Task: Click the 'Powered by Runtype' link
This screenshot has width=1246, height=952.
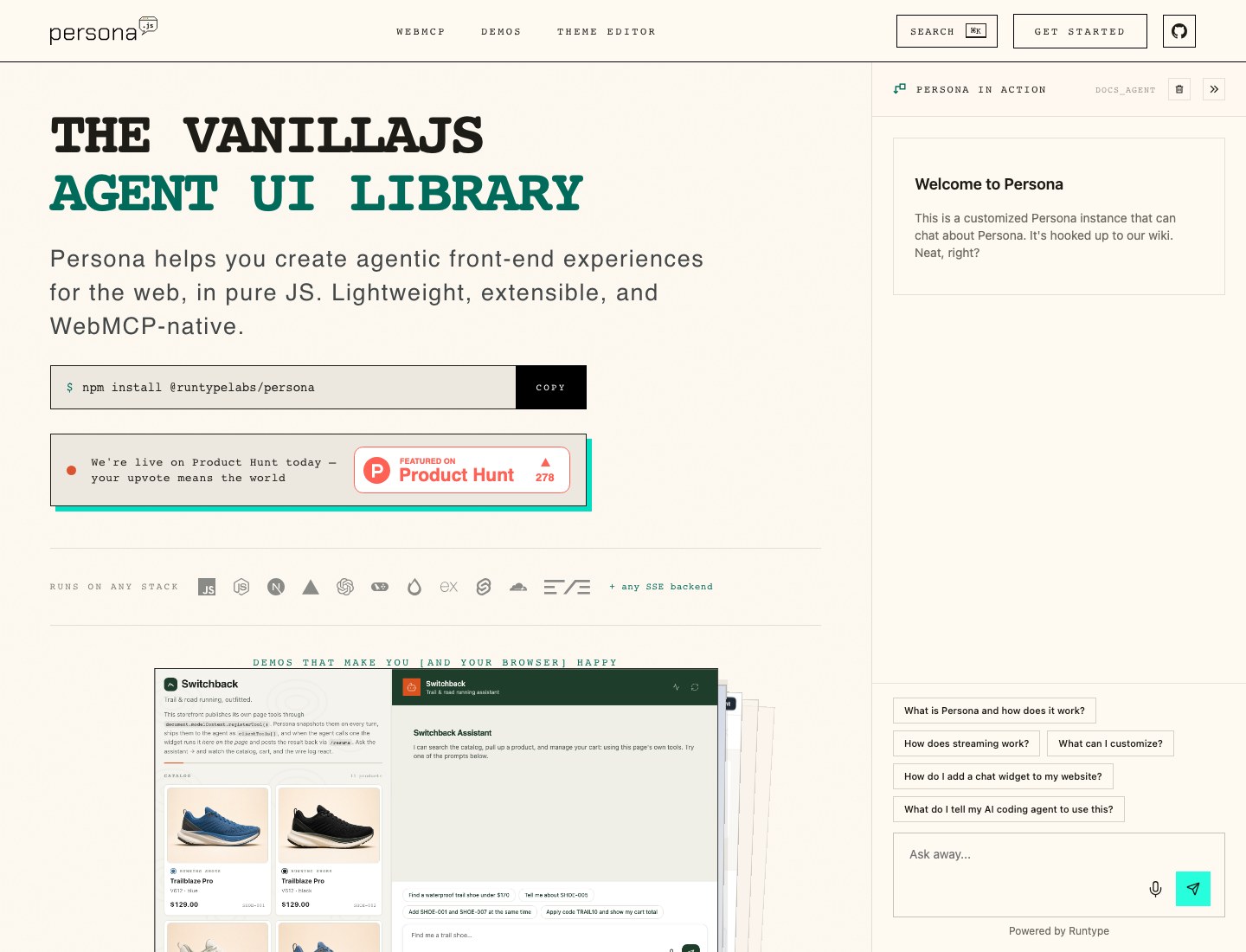Action: (1059, 931)
